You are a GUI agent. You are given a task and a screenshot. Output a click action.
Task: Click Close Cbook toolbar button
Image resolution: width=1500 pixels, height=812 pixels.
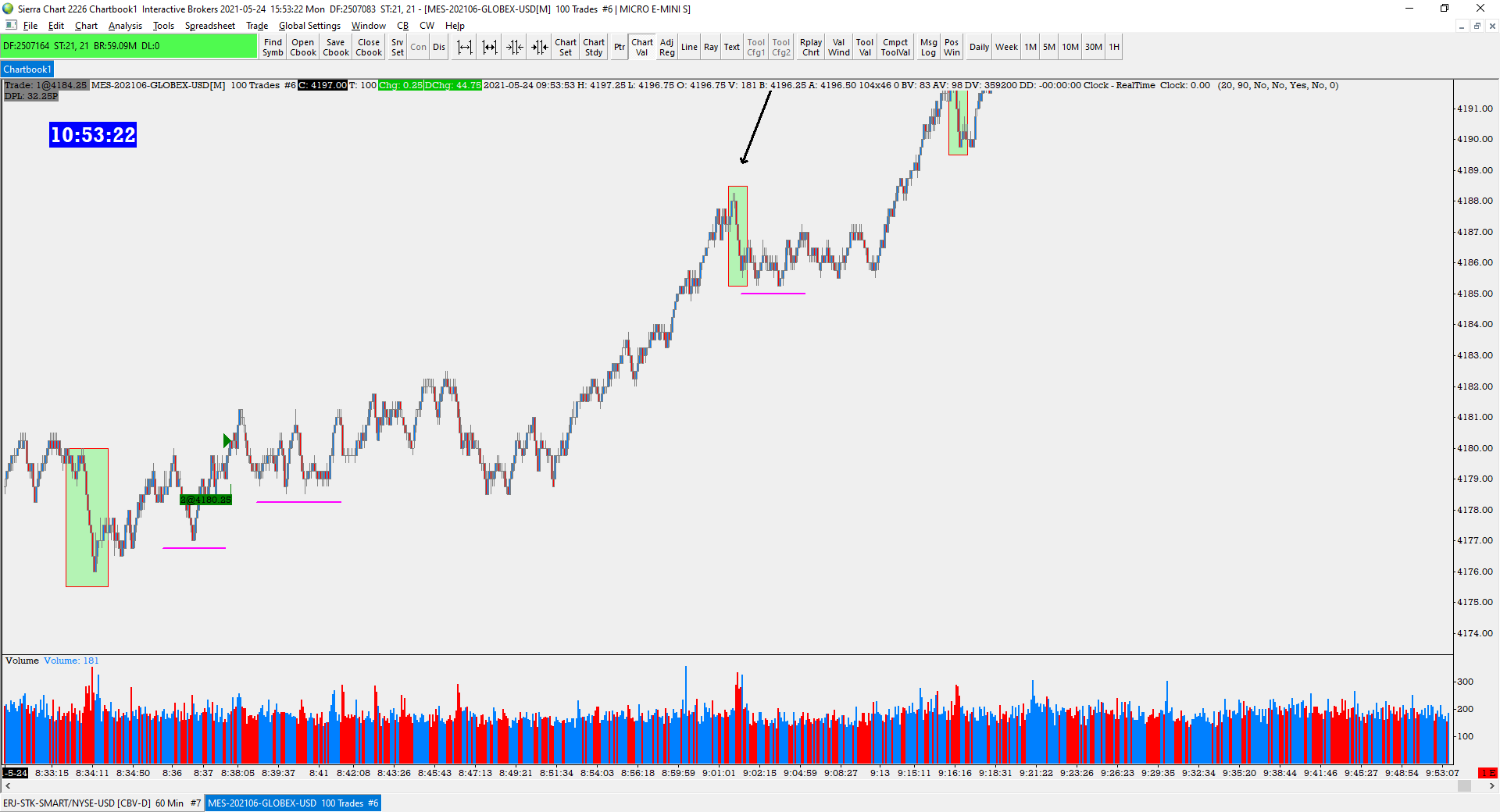pyautogui.click(x=369, y=47)
